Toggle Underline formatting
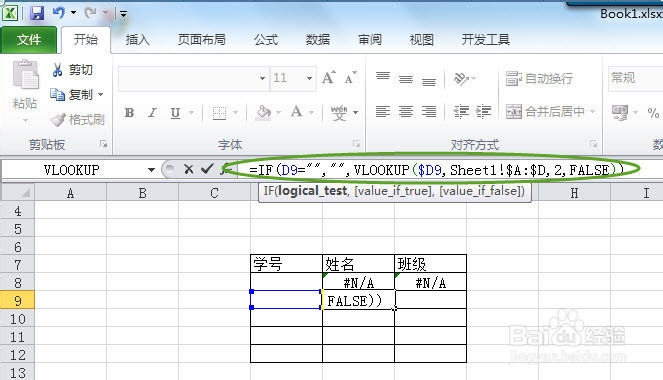Screen dimensions: 663x380 click(175, 113)
